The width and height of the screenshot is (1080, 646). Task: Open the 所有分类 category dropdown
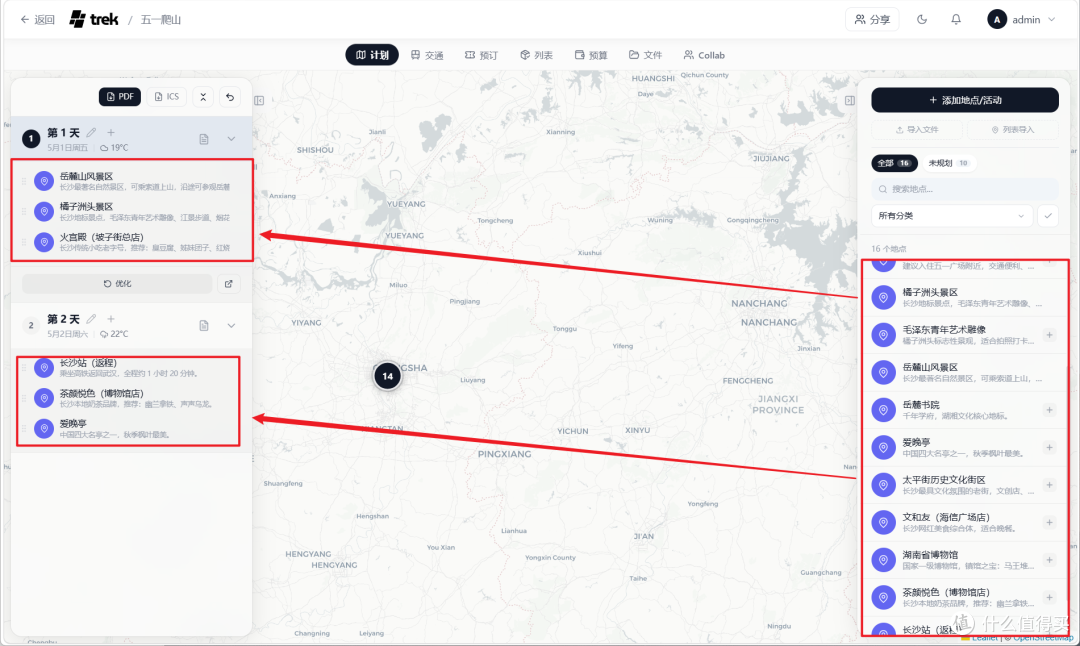point(952,216)
